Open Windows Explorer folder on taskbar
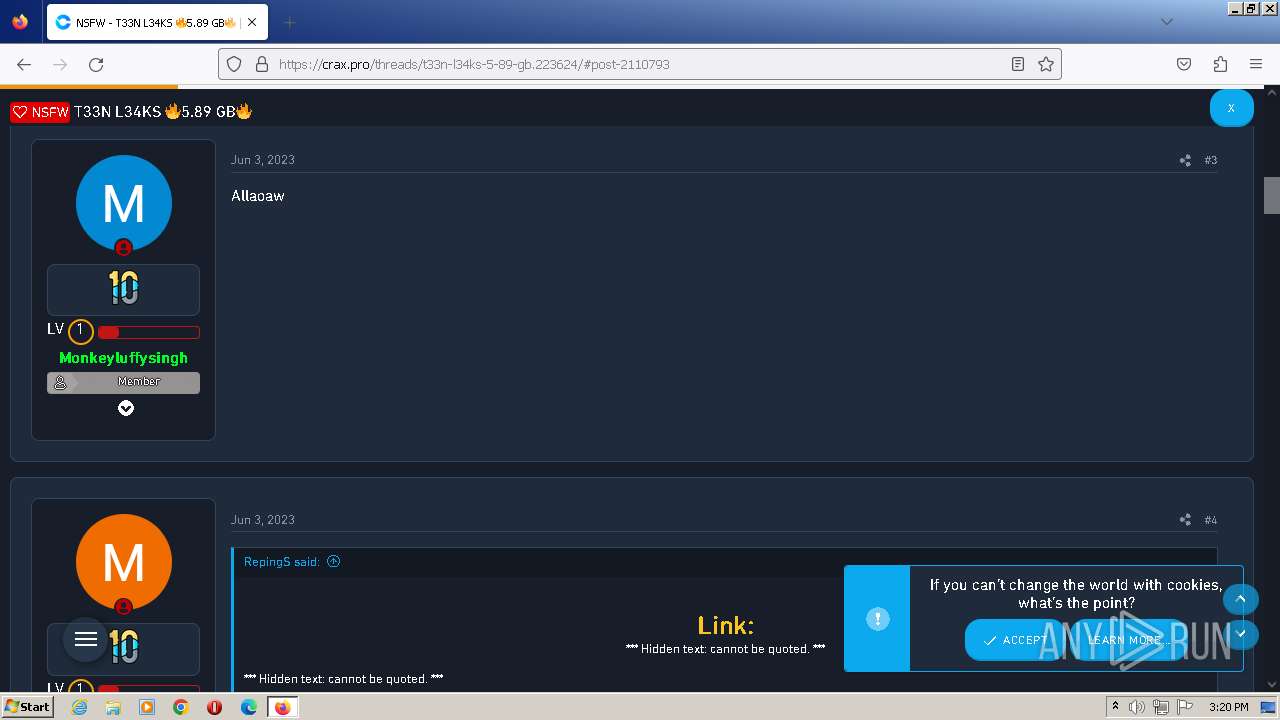 (x=113, y=707)
